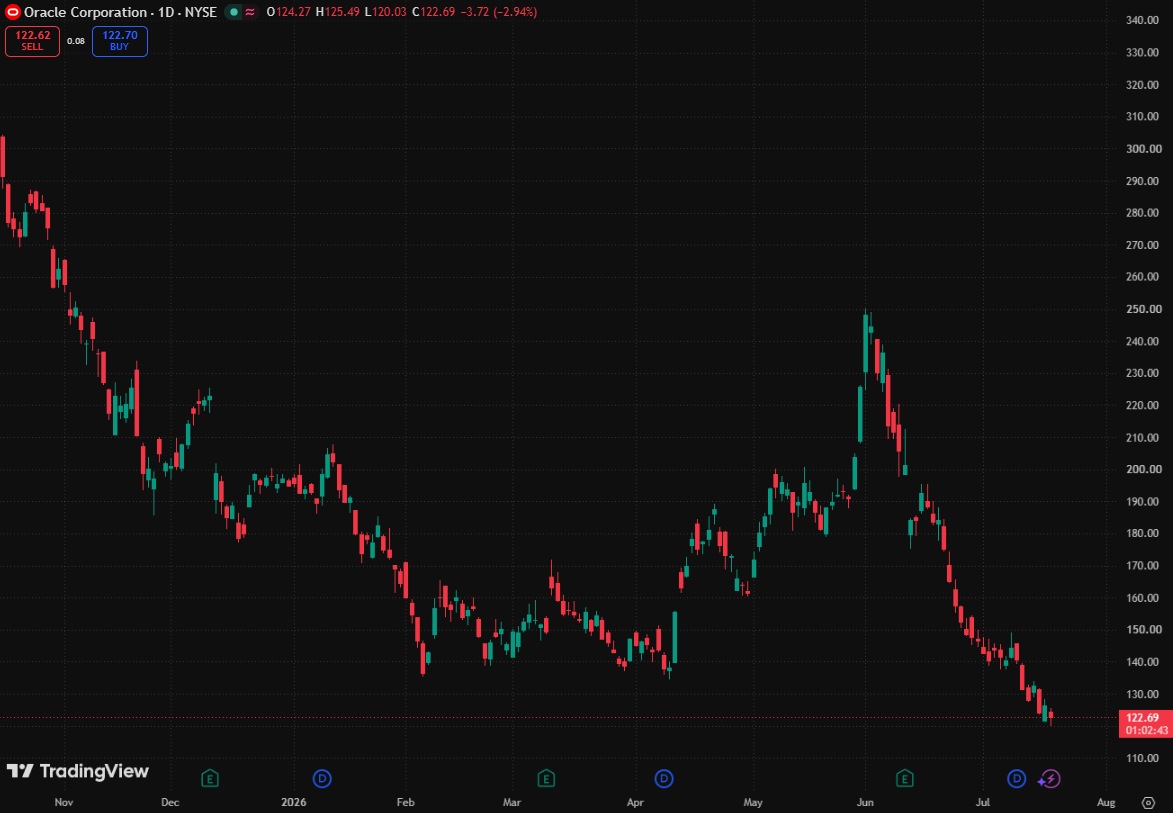
Task: Open the April dividend D marker
Action: point(664,779)
